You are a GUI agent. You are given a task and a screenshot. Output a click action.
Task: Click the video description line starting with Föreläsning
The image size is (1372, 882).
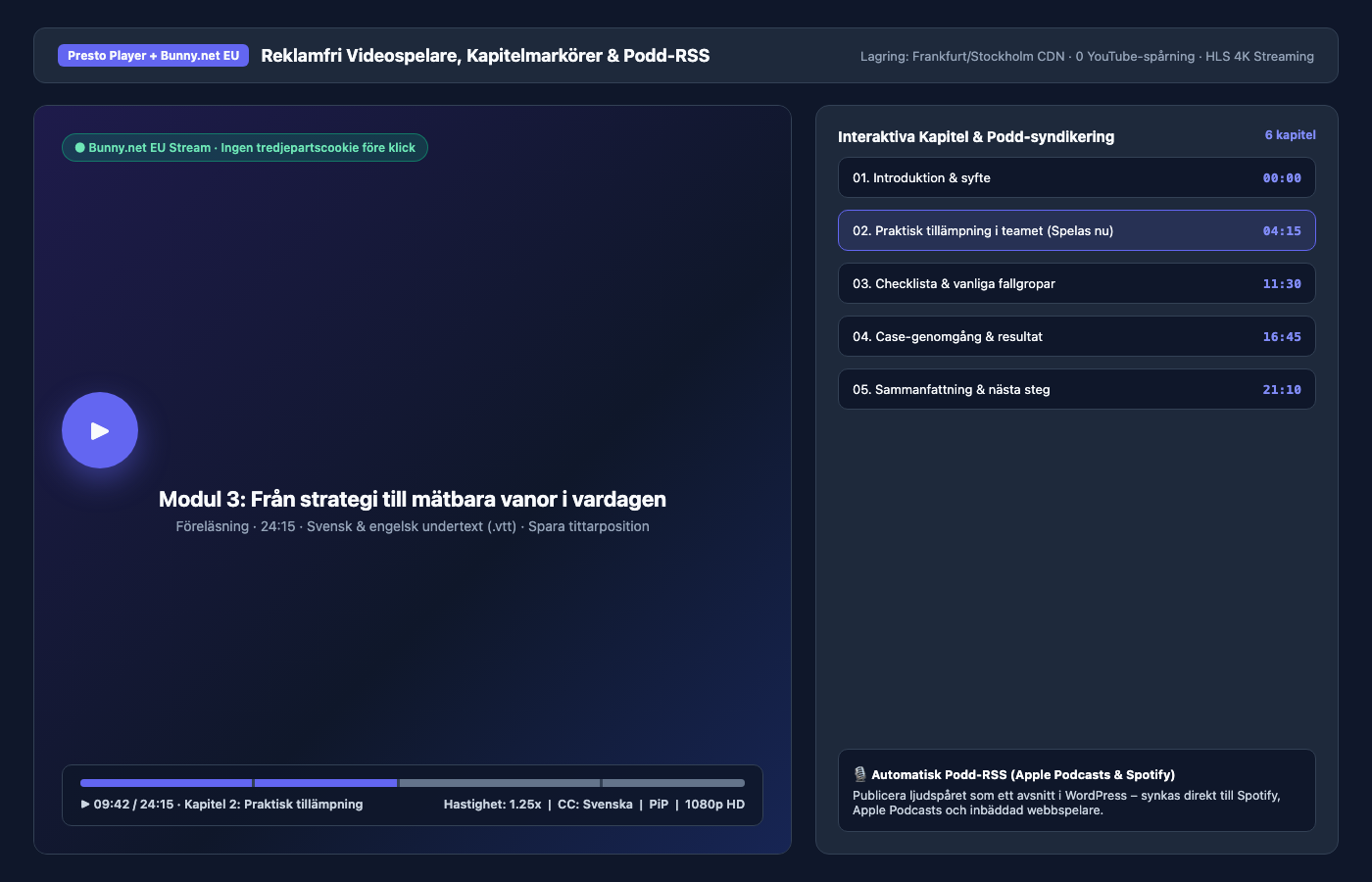pyautogui.click(x=413, y=526)
